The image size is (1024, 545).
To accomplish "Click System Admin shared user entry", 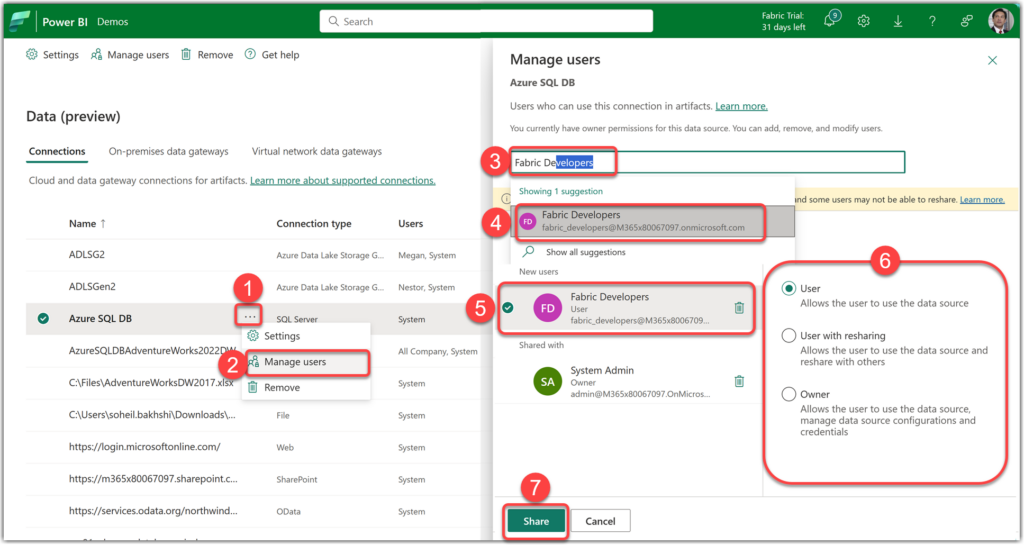I will point(628,381).
